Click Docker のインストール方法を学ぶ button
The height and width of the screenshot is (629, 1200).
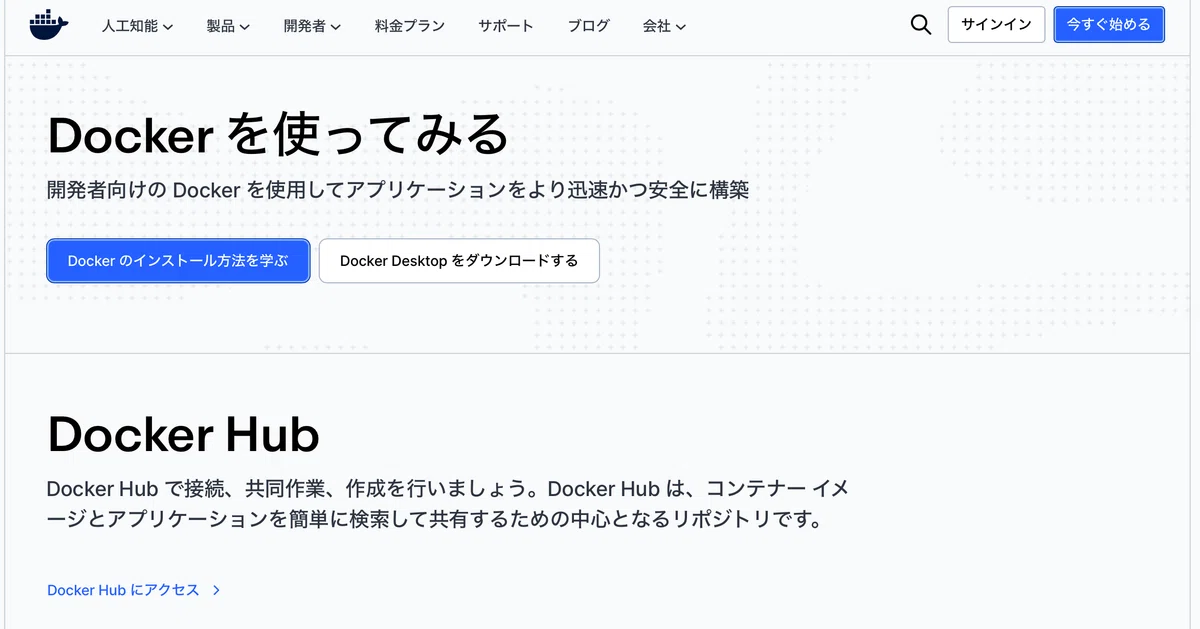(x=178, y=261)
